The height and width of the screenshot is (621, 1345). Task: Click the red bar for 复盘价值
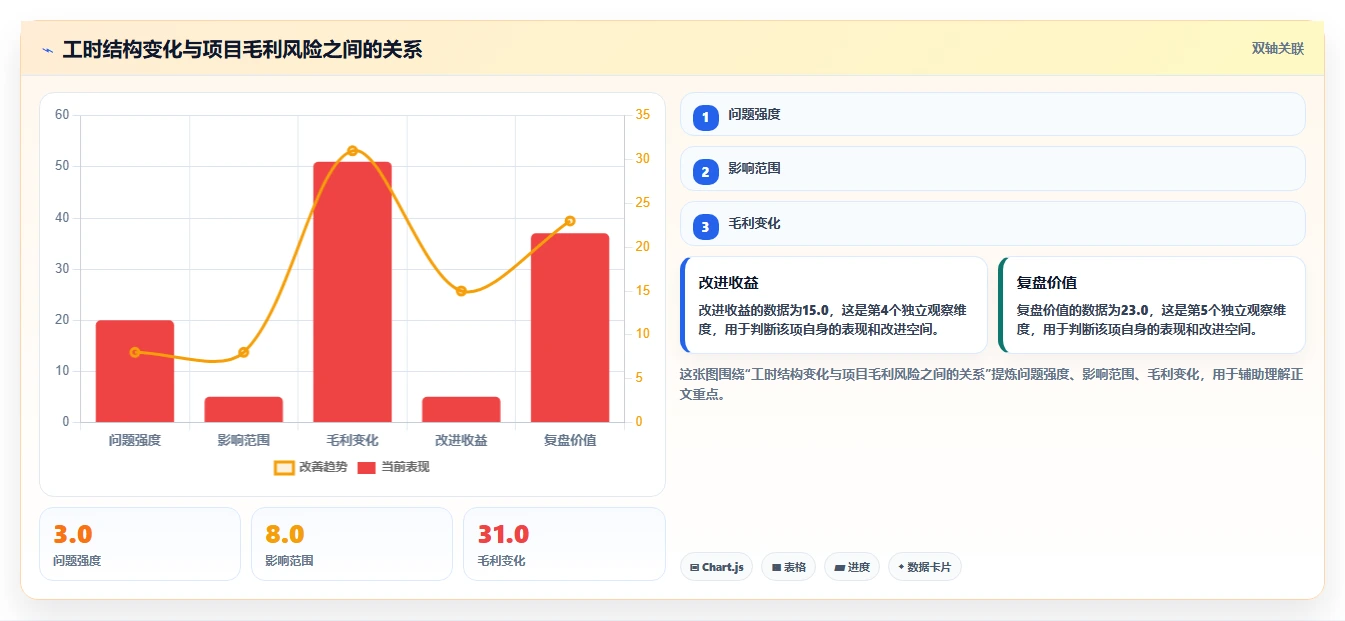(x=570, y=328)
